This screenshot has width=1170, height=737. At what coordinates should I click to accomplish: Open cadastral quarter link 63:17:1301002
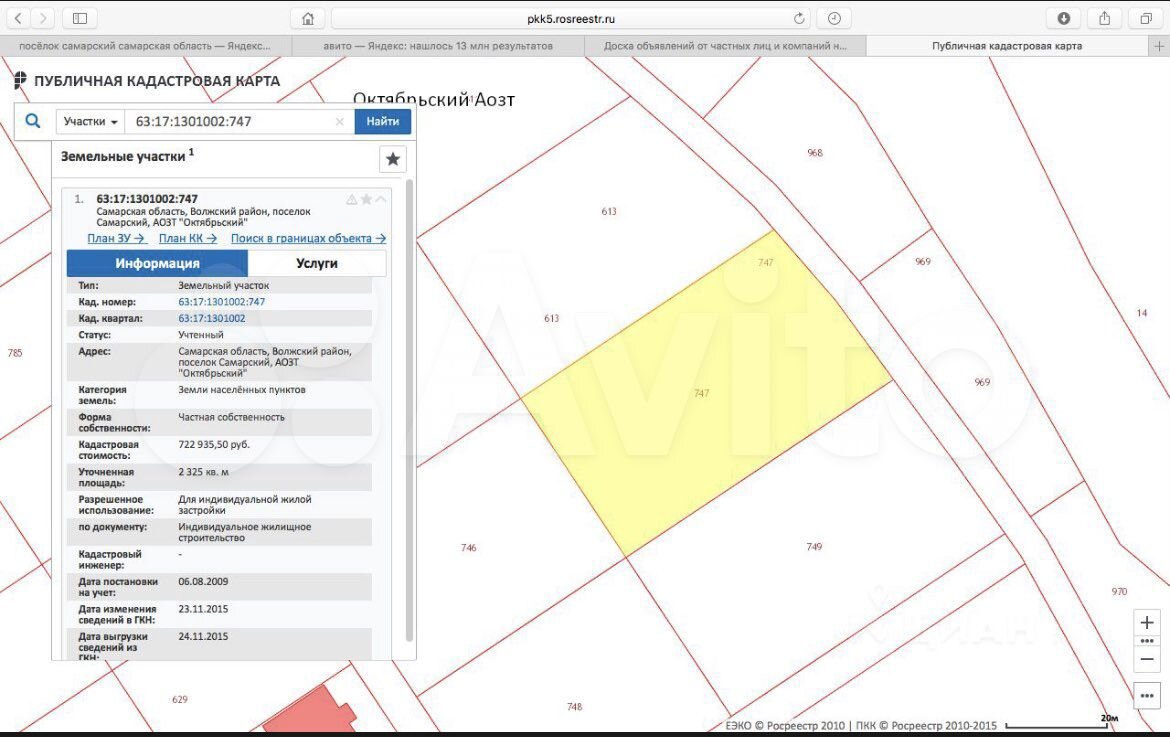(212, 319)
